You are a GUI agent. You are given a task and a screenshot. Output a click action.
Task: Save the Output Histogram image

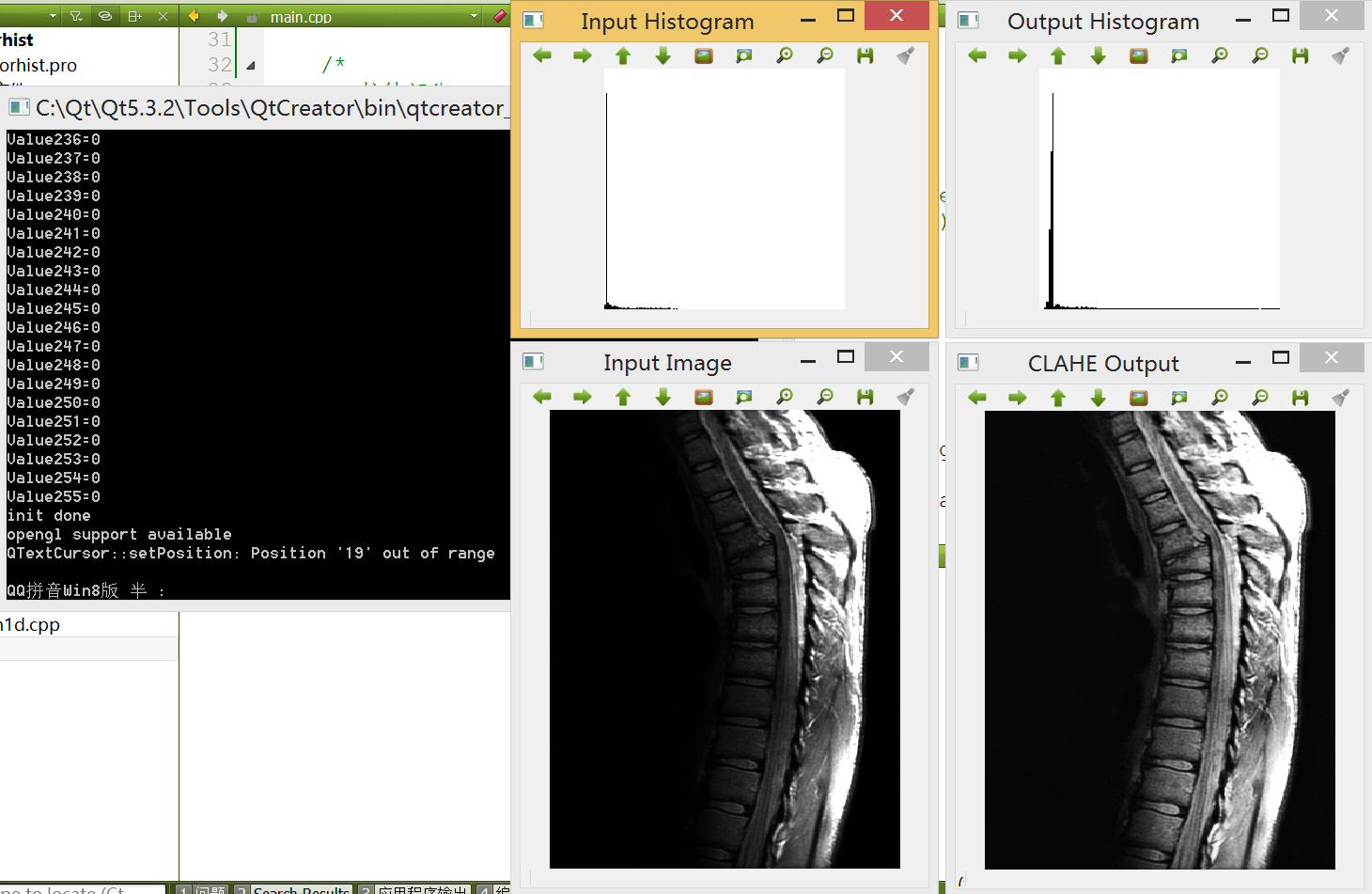(x=1301, y=55)
